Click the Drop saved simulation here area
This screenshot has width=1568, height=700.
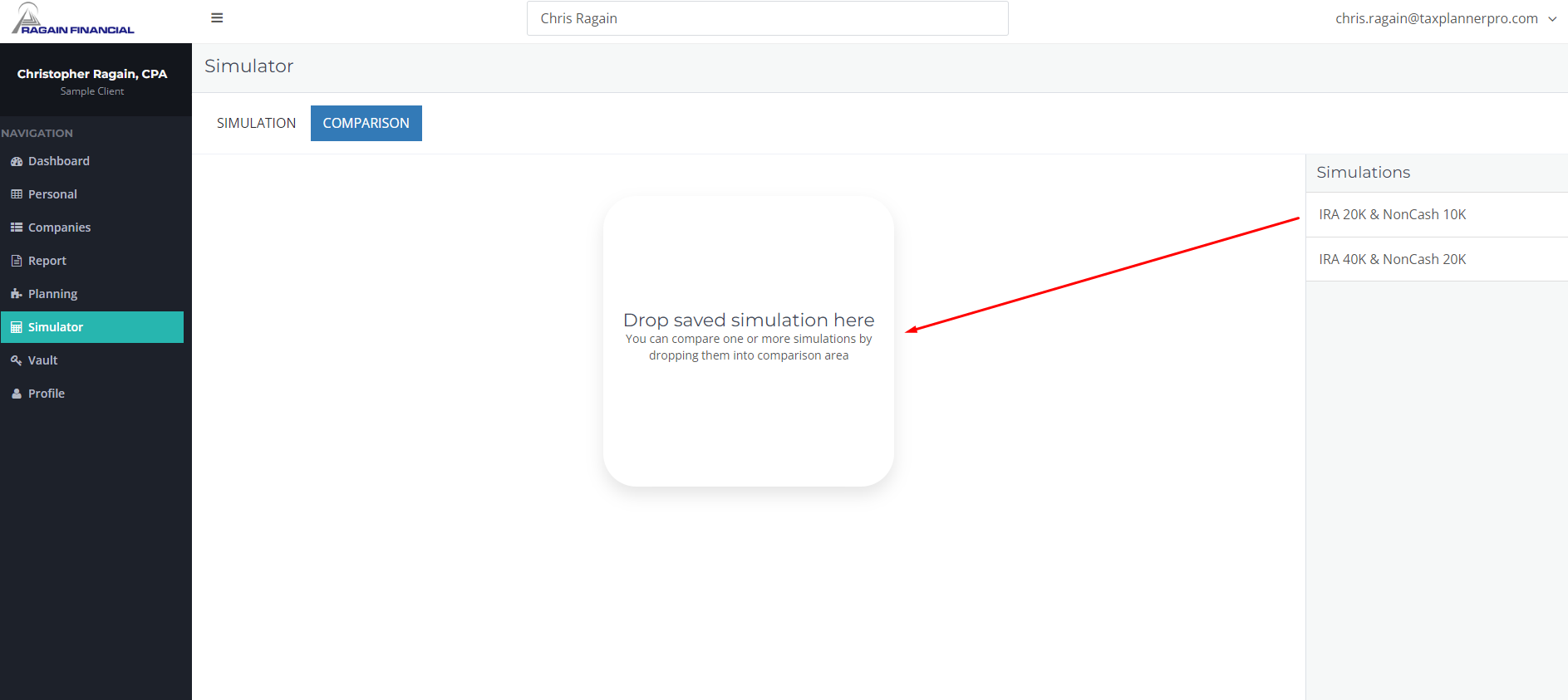[x=749, y=340]
